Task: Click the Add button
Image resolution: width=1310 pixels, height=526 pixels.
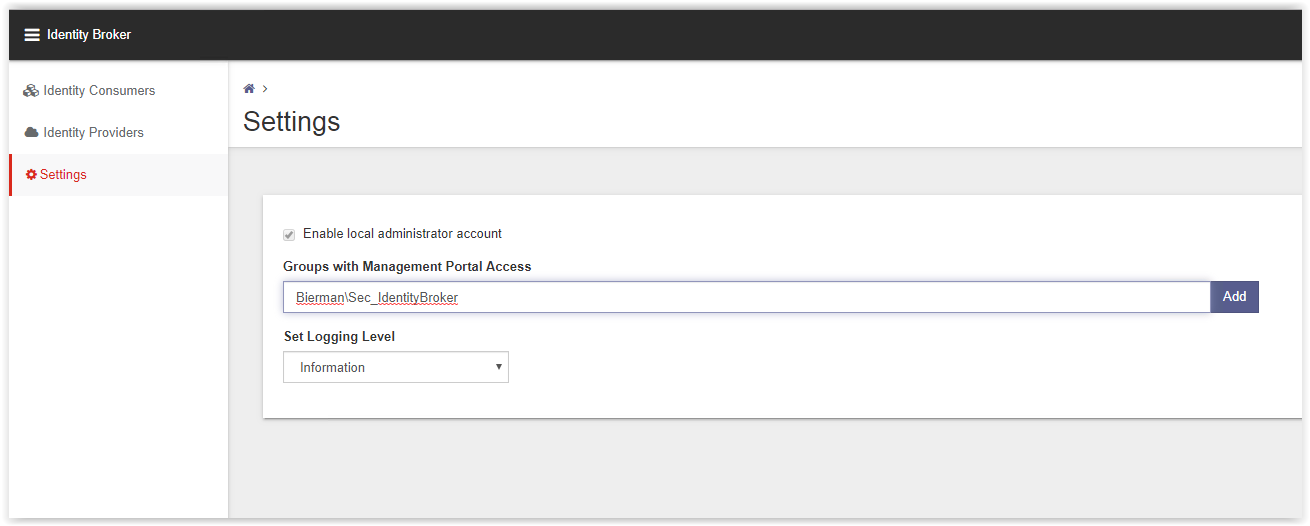Action: (x=1234, y=297)
